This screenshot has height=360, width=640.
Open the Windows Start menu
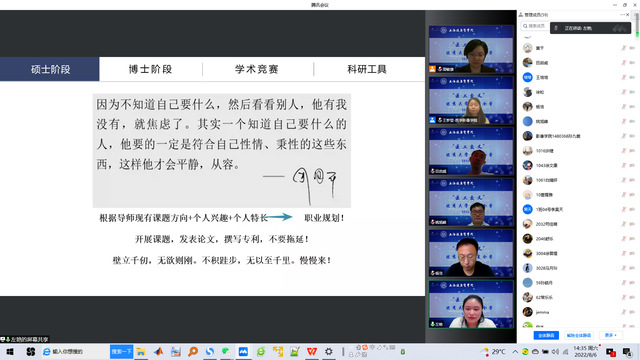(10, 351)
